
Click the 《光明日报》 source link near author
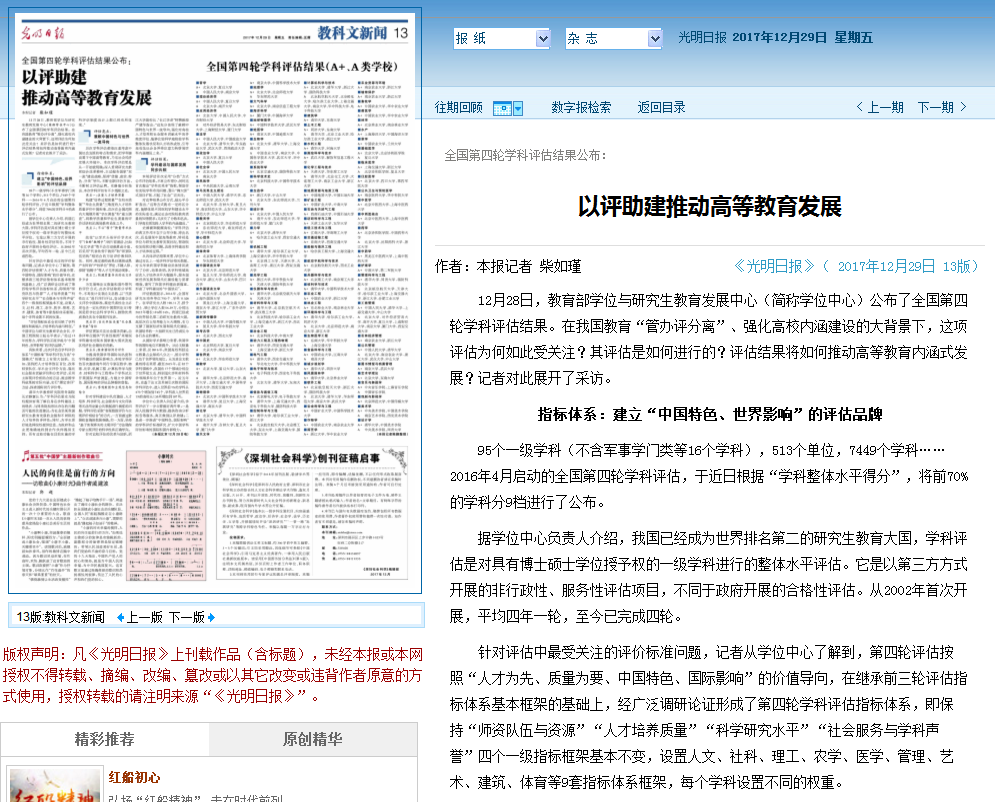point(774,266)
